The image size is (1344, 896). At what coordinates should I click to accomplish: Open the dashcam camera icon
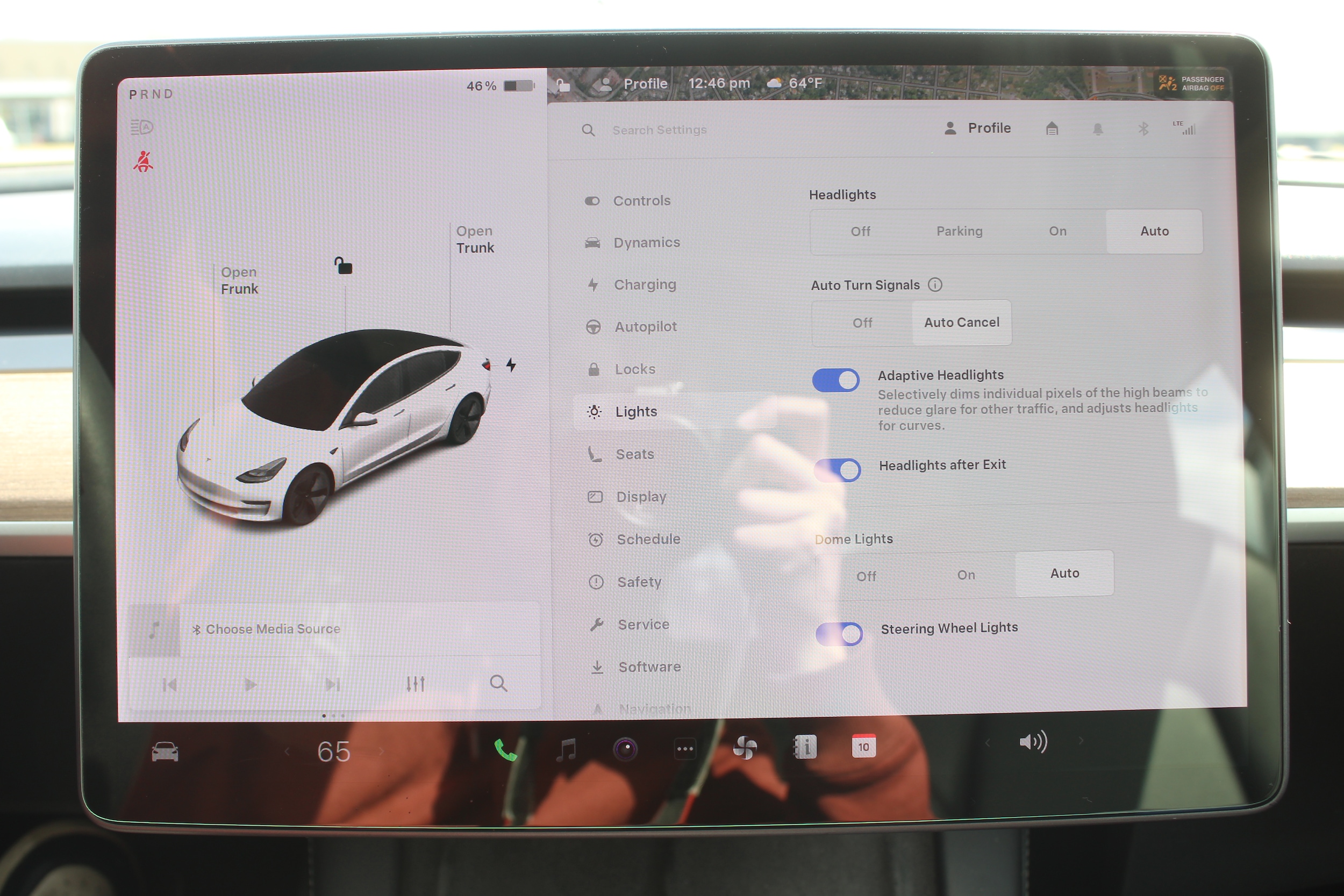click(x=625, y=749)
